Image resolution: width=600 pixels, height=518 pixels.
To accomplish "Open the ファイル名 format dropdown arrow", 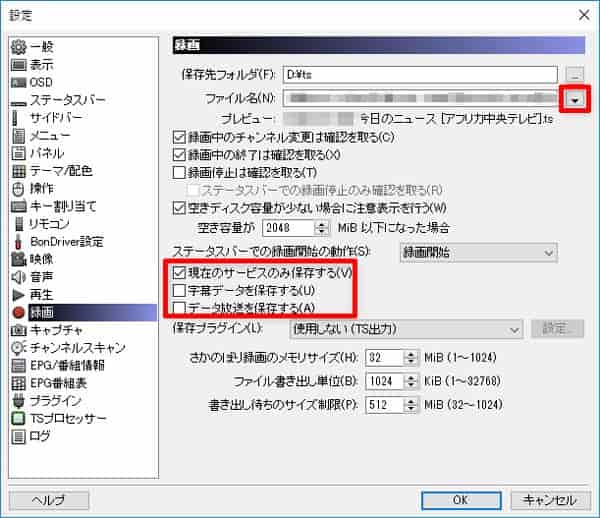I will point(574,99).
